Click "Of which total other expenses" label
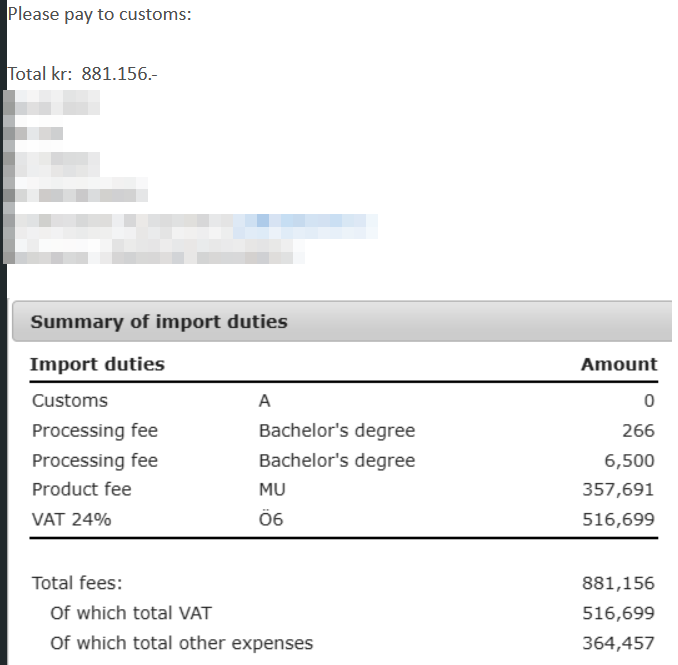 [181, 643]
